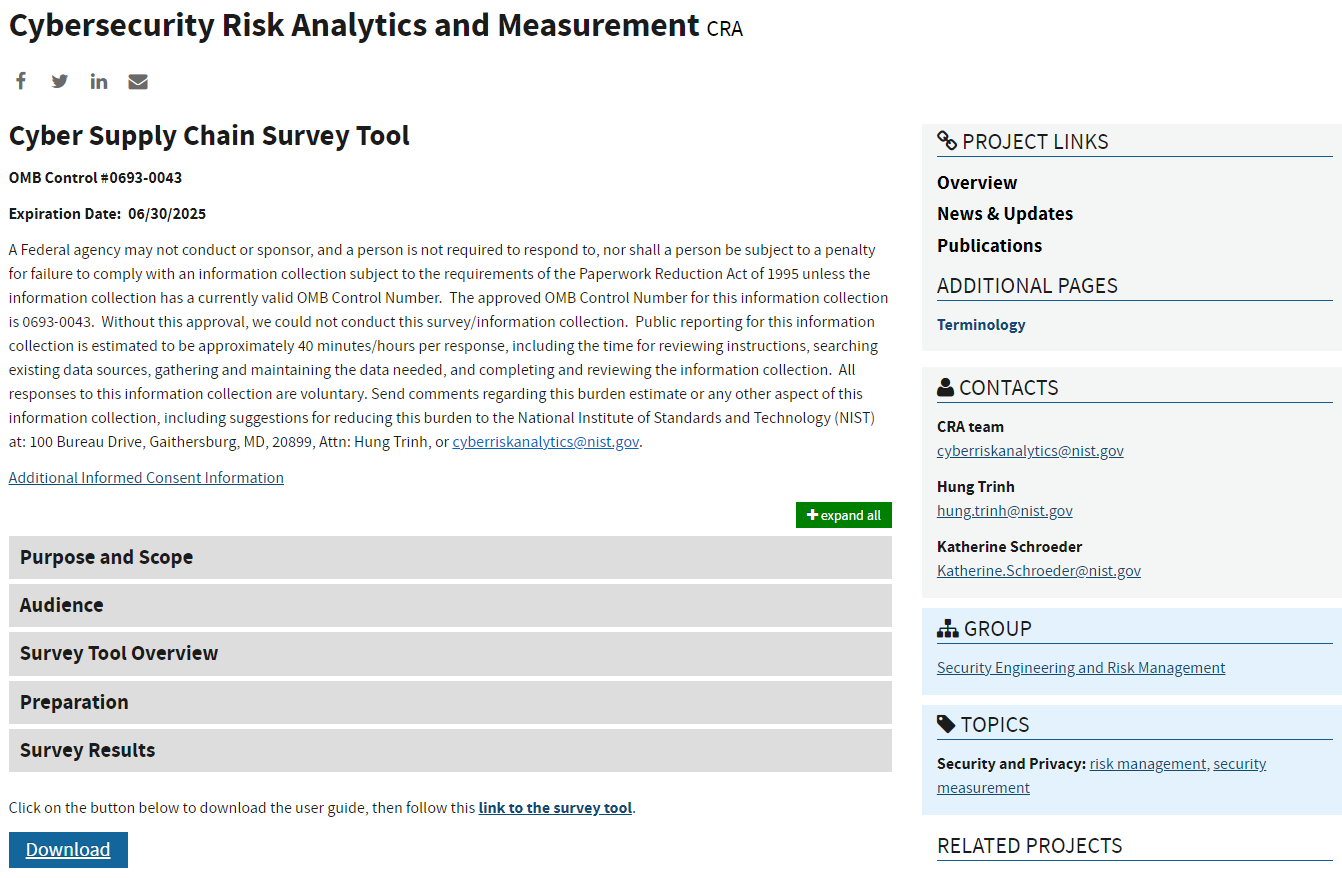
Task: Share page via Twitter icon
Action: [60, 81]
